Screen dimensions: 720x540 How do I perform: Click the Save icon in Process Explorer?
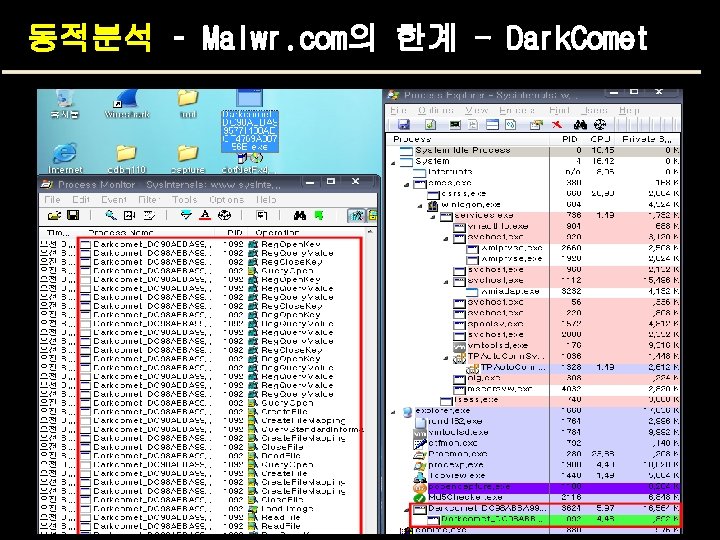(404, 124)
